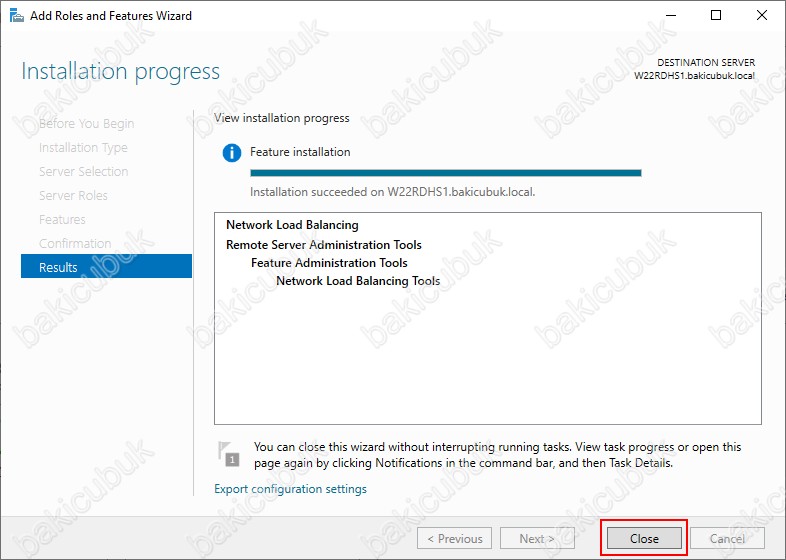Click the Feature installation label

(300, 152)
